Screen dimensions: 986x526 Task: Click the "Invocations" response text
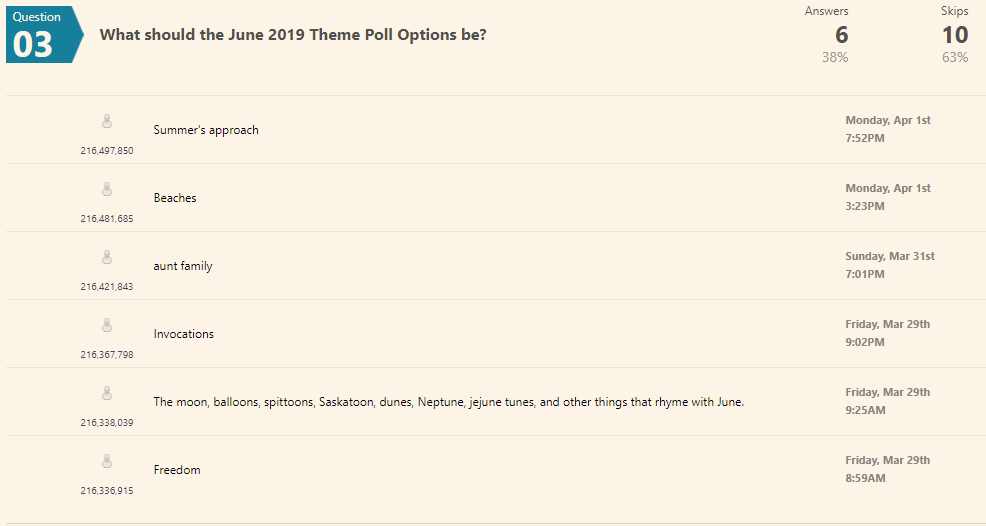click(x=184, y=334)
